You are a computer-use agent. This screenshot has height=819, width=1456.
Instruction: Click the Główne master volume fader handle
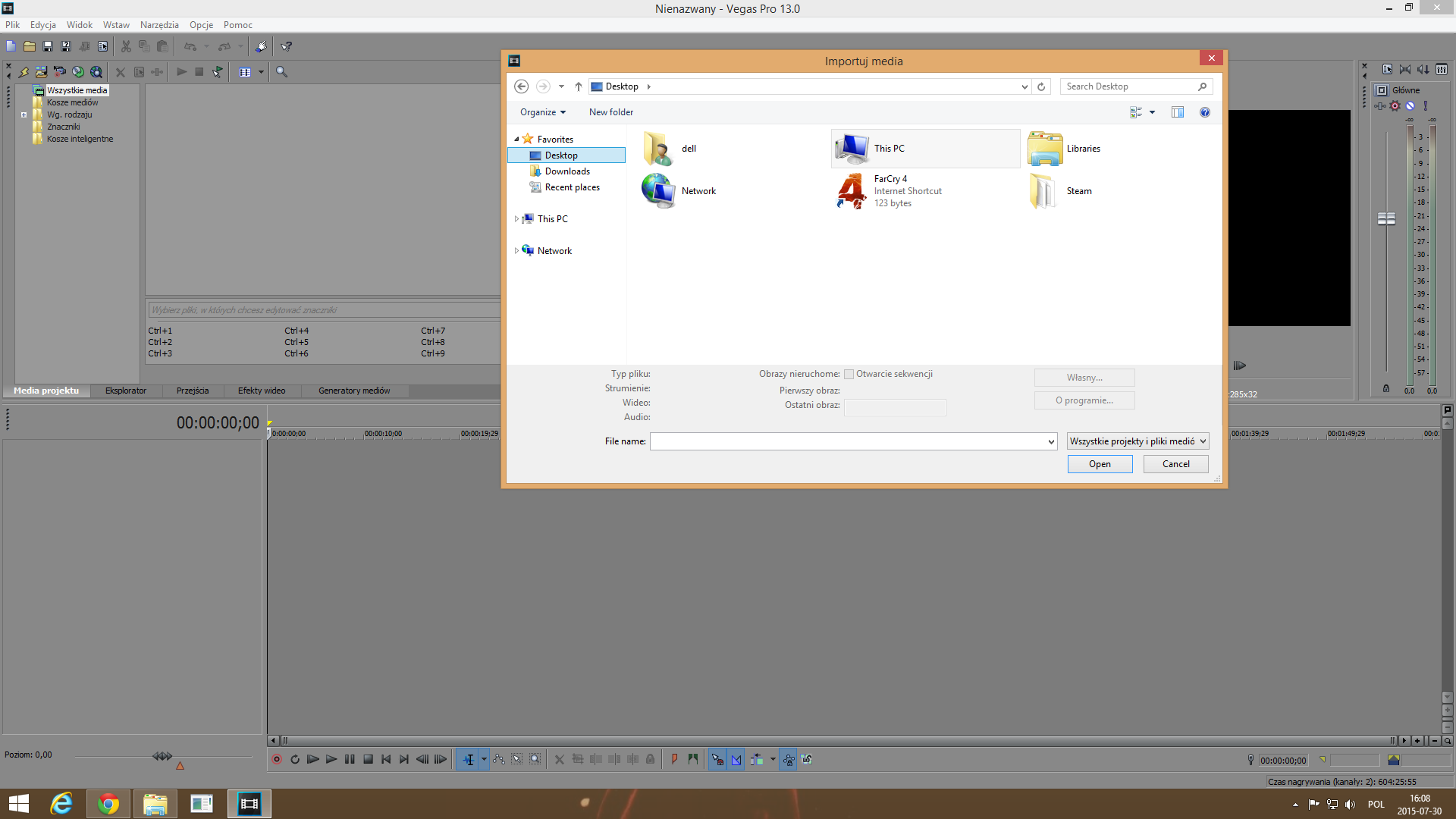pyautogui.click(x=1386, y=218)
